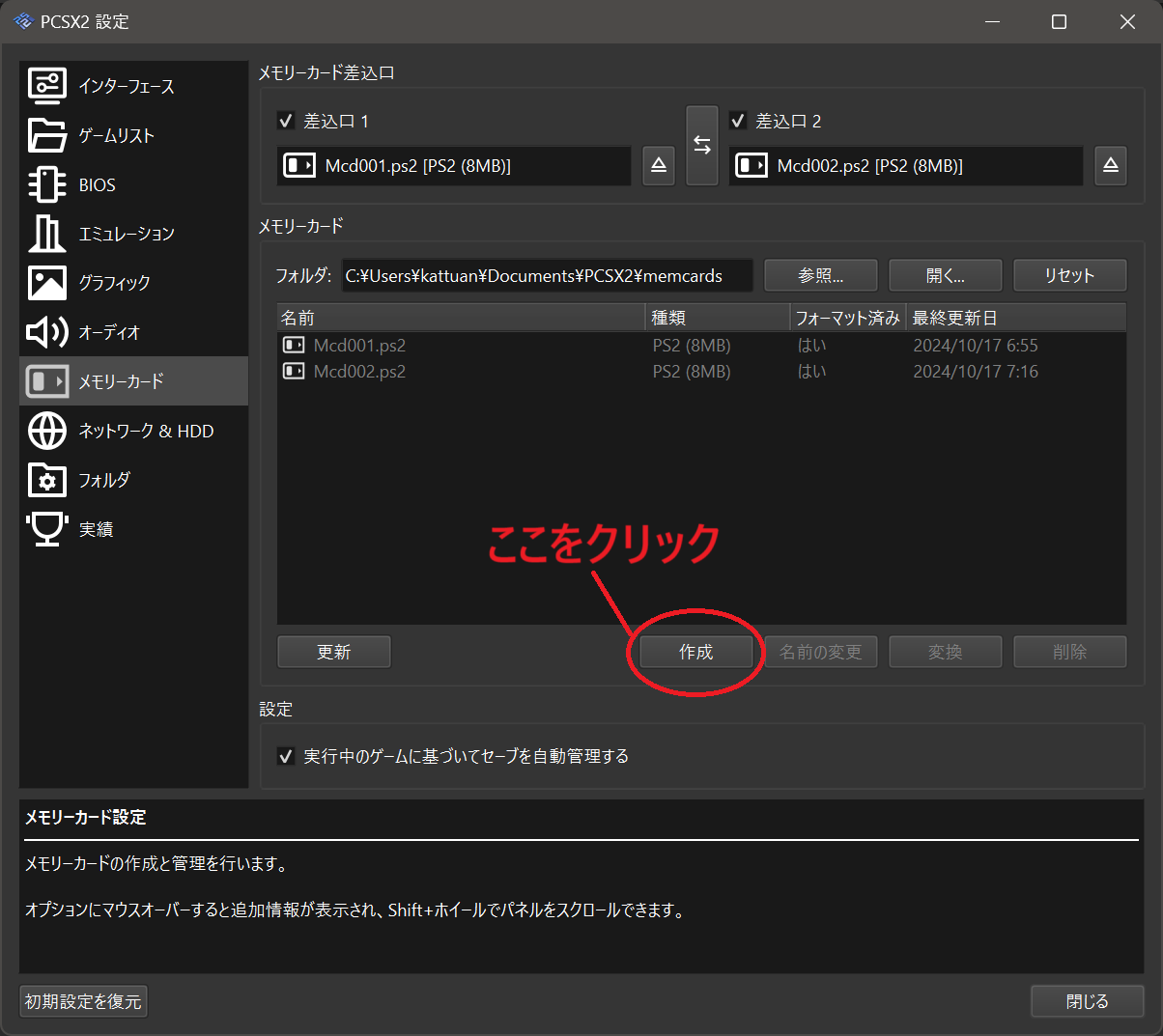Click the memcards folder path field
The image size is (1163, 1036).
pos(547,275)
